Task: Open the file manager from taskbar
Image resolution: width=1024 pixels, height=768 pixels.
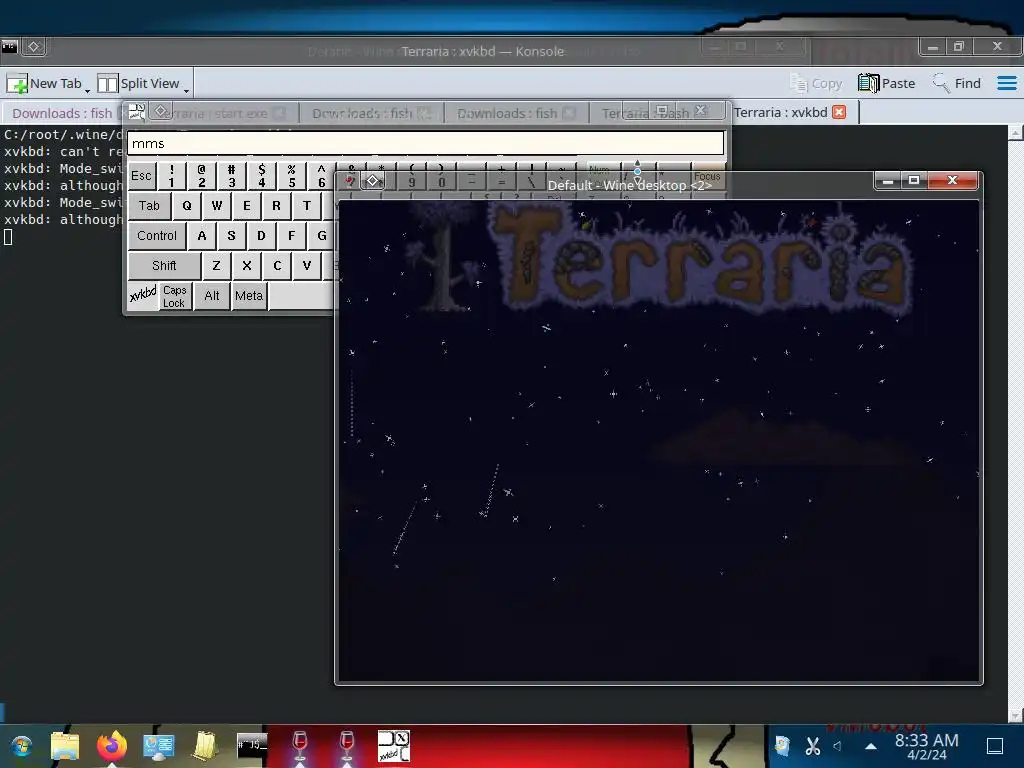Action: (65, 746)
